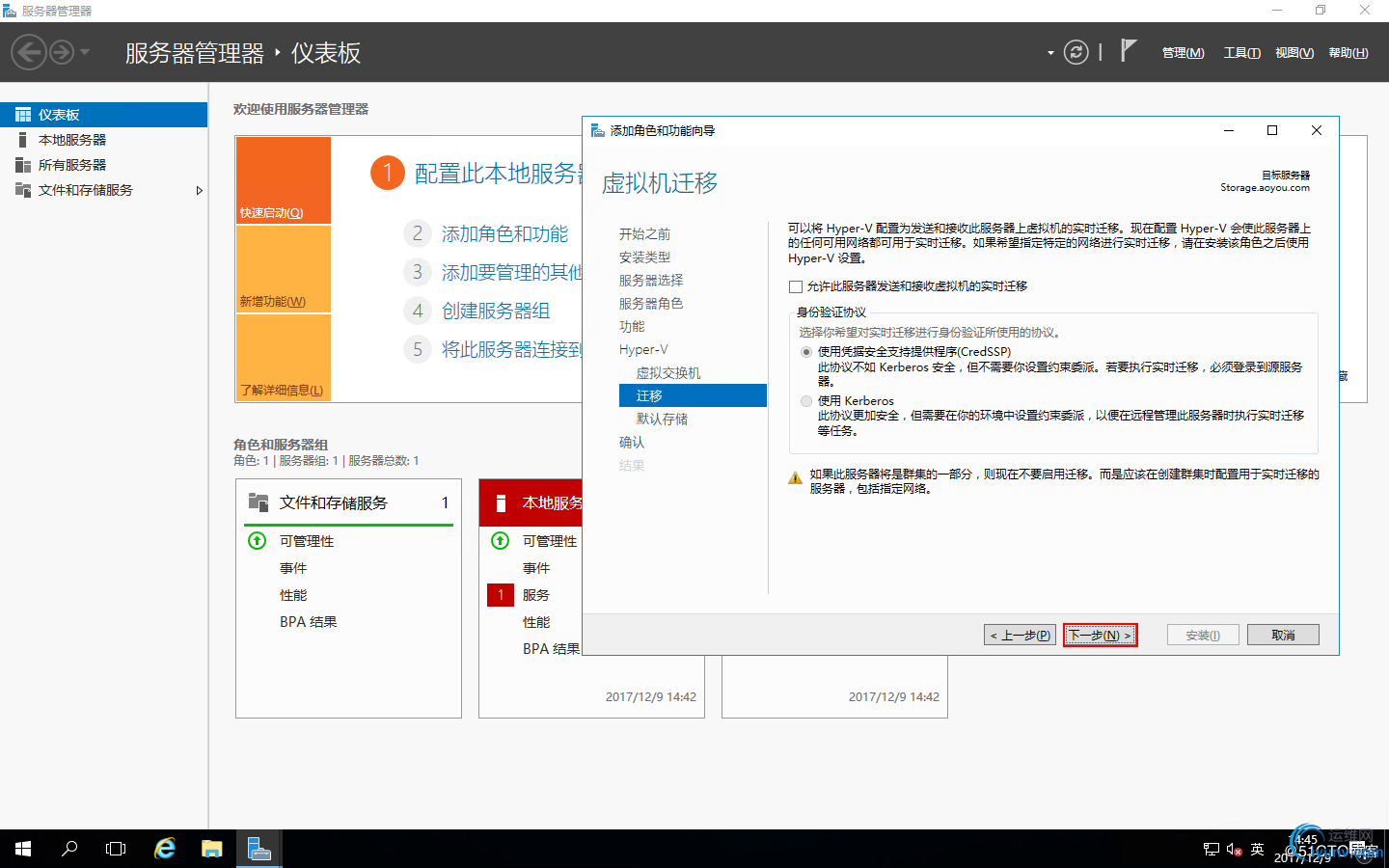Screen dimensions: 1389x868
Task: Click the 本地服务器 tile server icon
Action: (x=501, y=502)
